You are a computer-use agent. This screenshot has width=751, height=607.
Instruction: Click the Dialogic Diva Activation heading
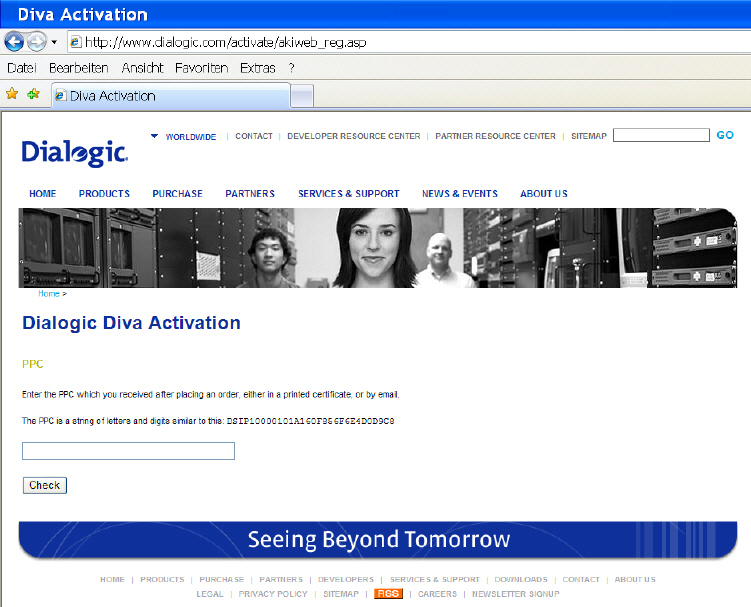click(x=131, y=323)
